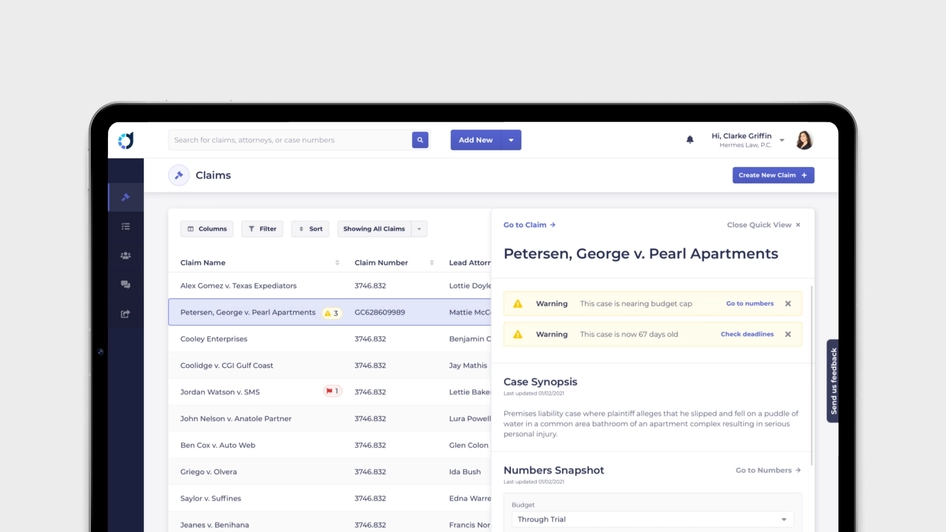
Task: Select Cooley Enterprises claim
Action: point(214,338)
